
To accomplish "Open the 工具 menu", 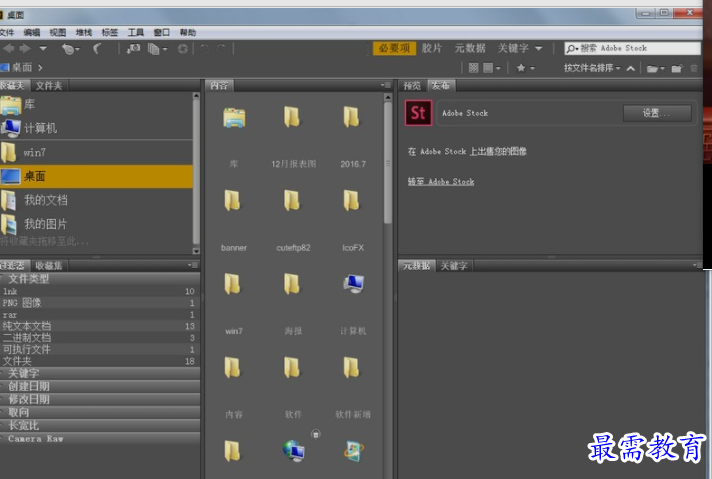I will point(136,33).
